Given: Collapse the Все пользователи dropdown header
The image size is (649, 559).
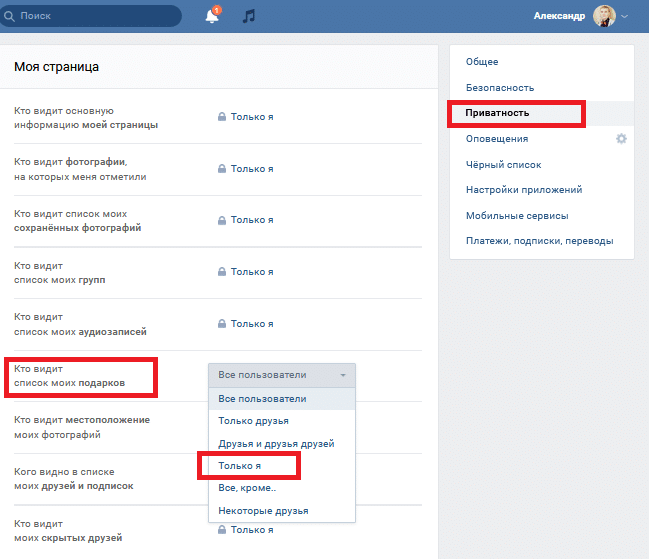Looking at the screenshot, I should 281,375.
